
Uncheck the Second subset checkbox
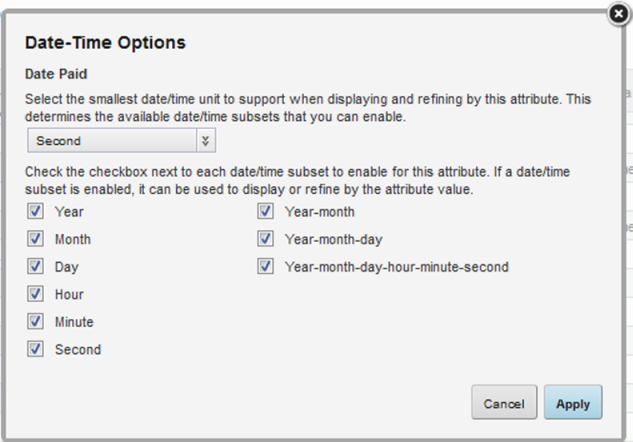[35, 349]
